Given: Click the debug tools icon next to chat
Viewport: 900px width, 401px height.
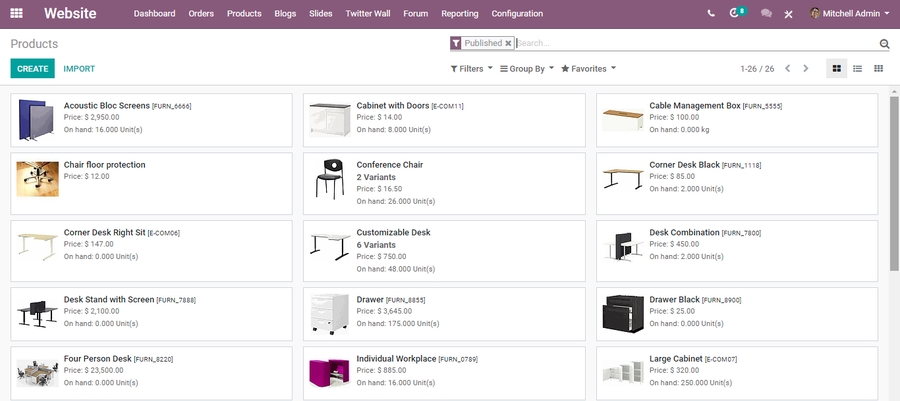Looking at the screenshot, I should tap(789, 14).
